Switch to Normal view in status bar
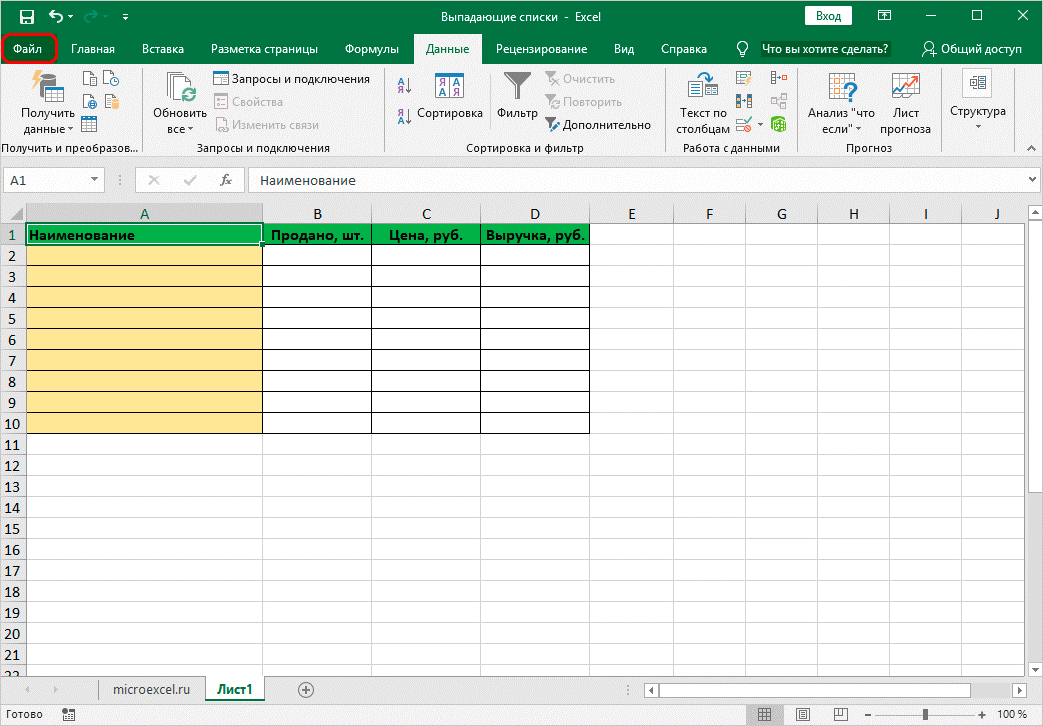Image resolution: width=1043 pixels, height=726 pixels. (764, 714)
